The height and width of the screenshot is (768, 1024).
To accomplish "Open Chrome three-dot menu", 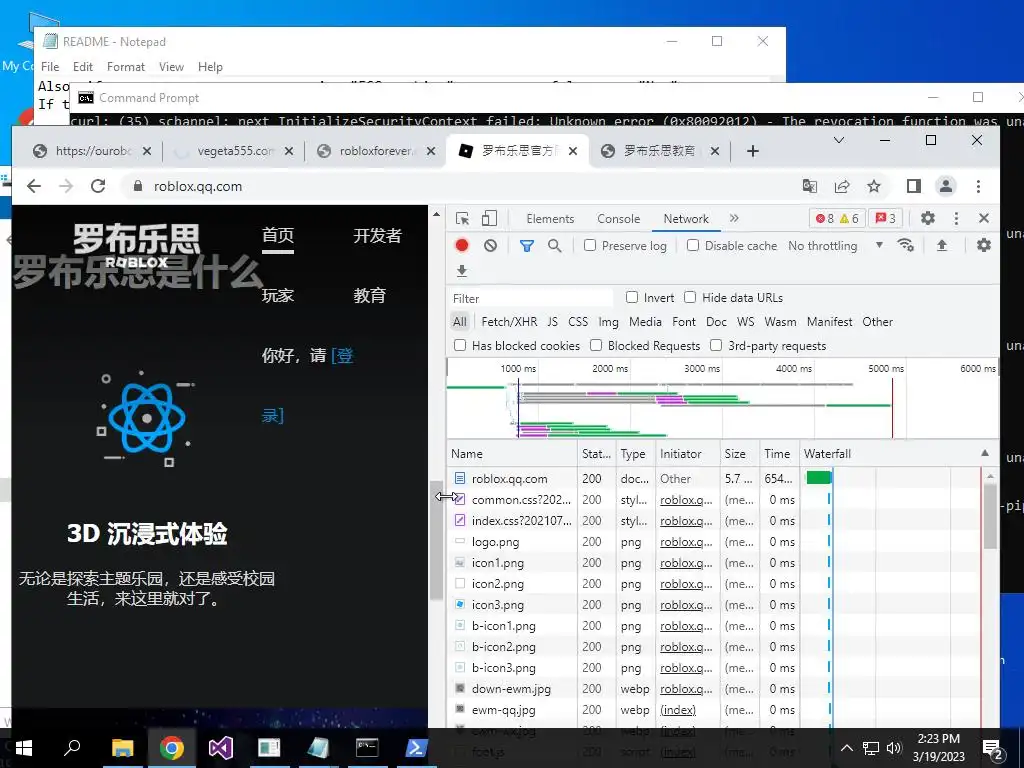I will coord(978,186).
